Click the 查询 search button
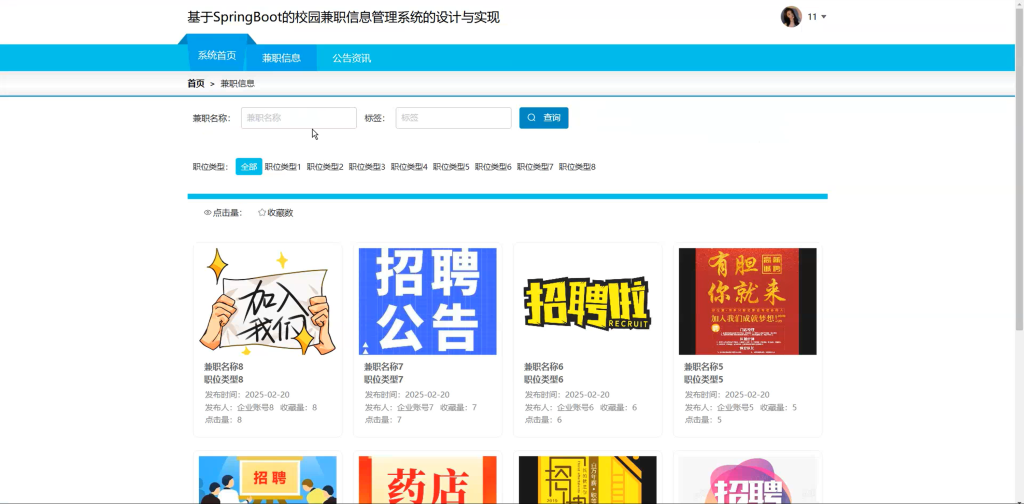Screen dimensions: 1024x504 pos(543,118)
